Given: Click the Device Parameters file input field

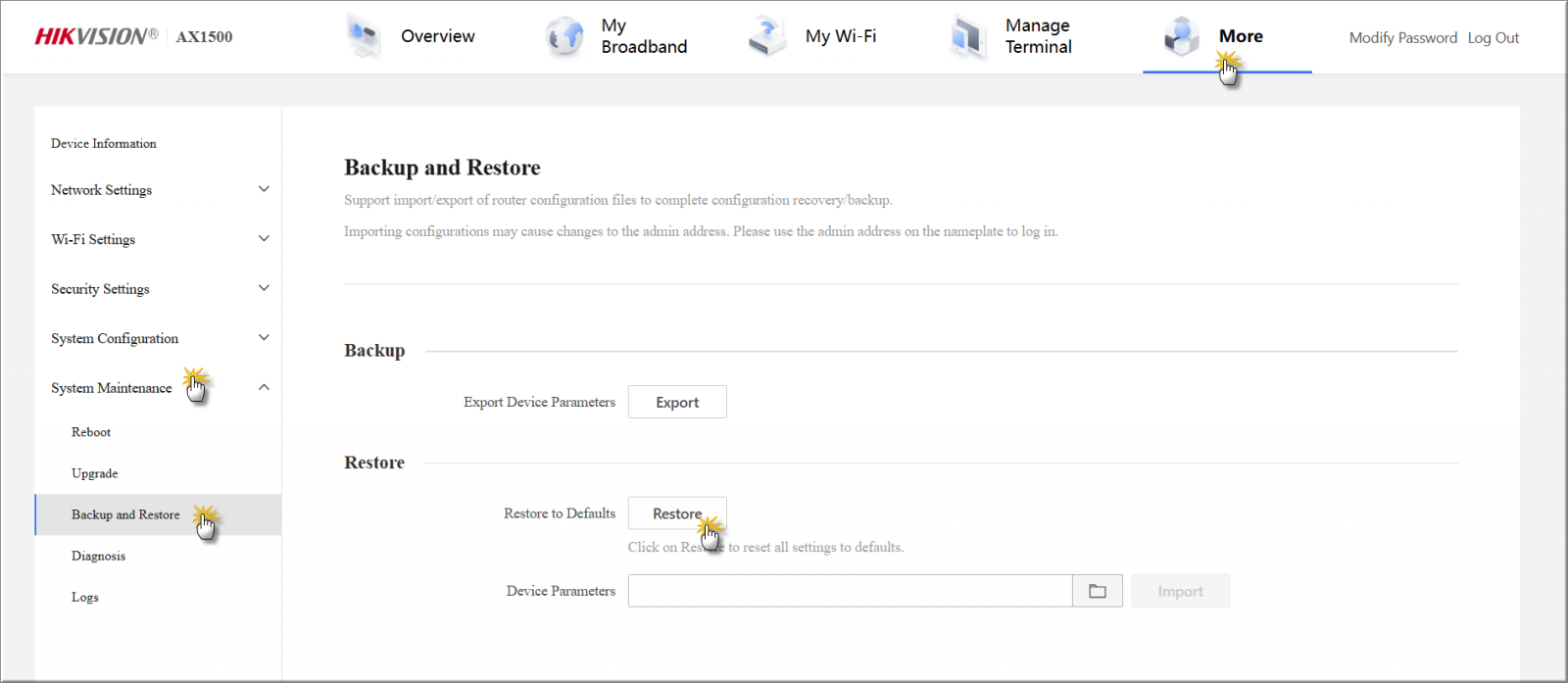Looking at the screenshot, I should [850, 591].
